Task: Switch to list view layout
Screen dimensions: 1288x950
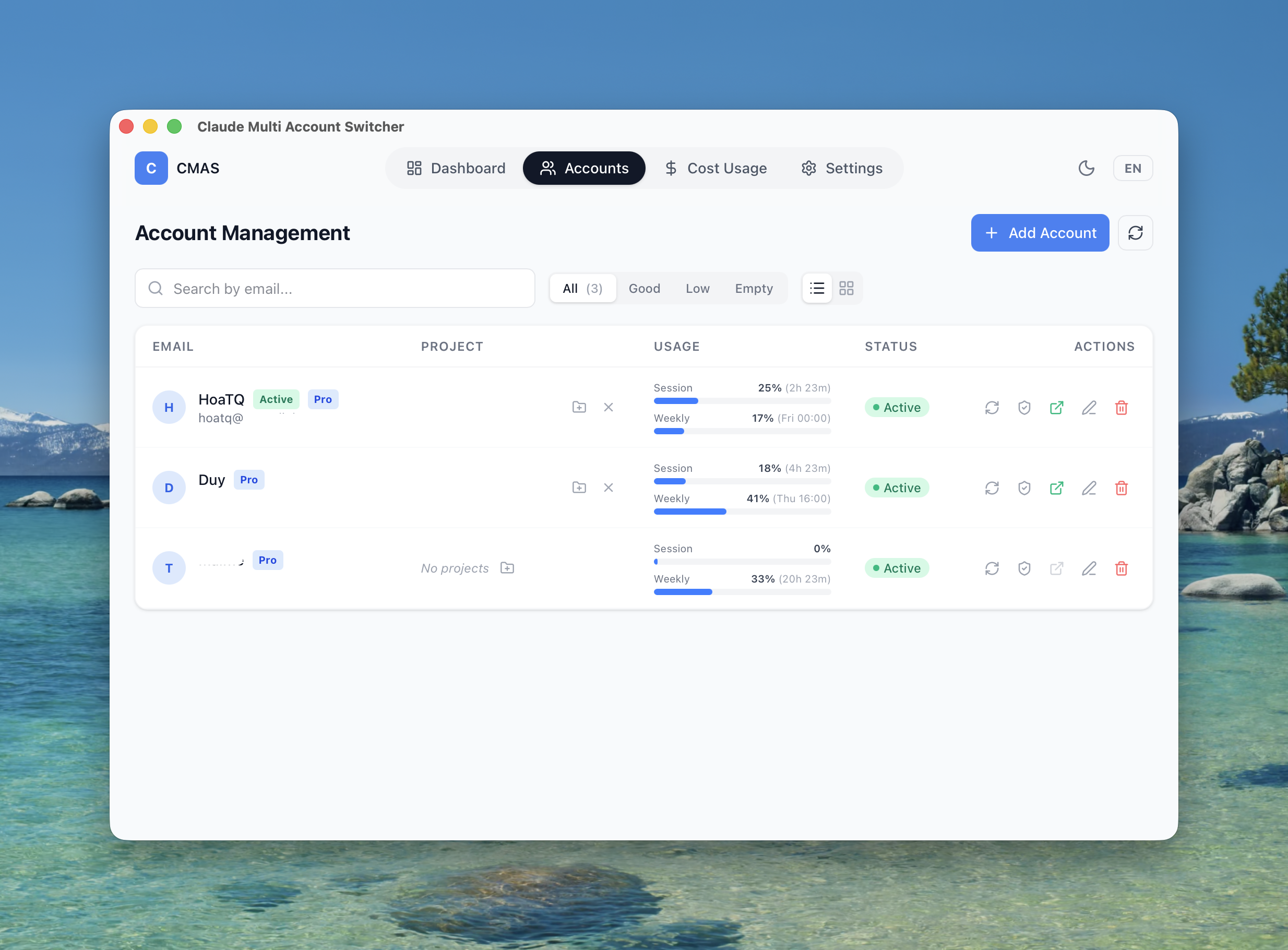Action: pos(817,288)
